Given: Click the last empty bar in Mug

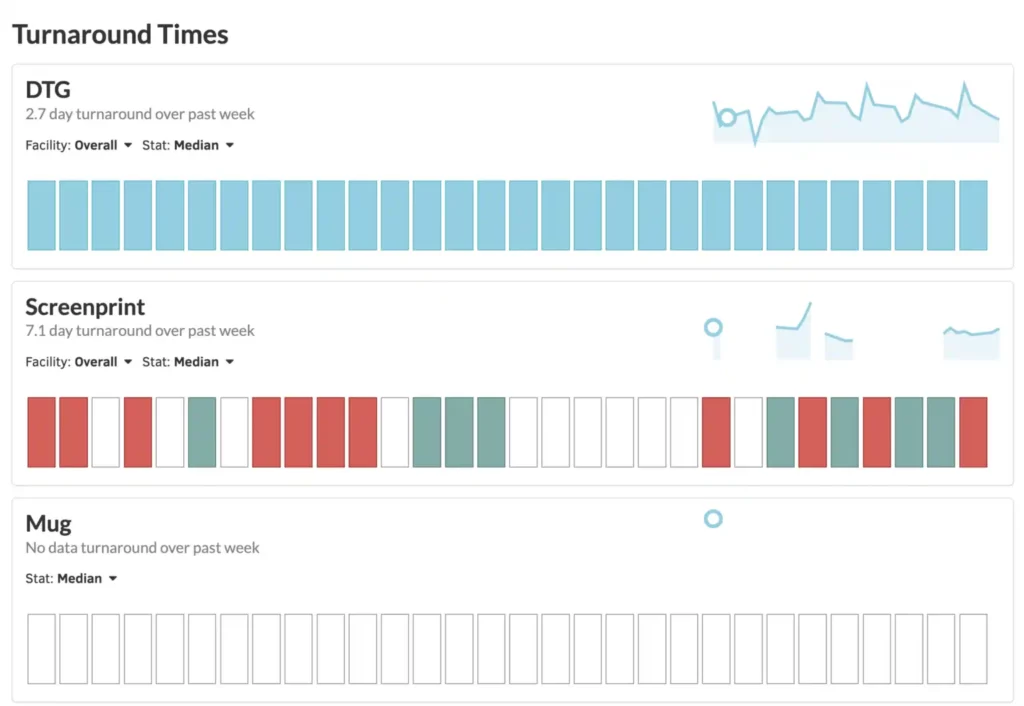Looking at the screenshot, I should tap(973, 649).
